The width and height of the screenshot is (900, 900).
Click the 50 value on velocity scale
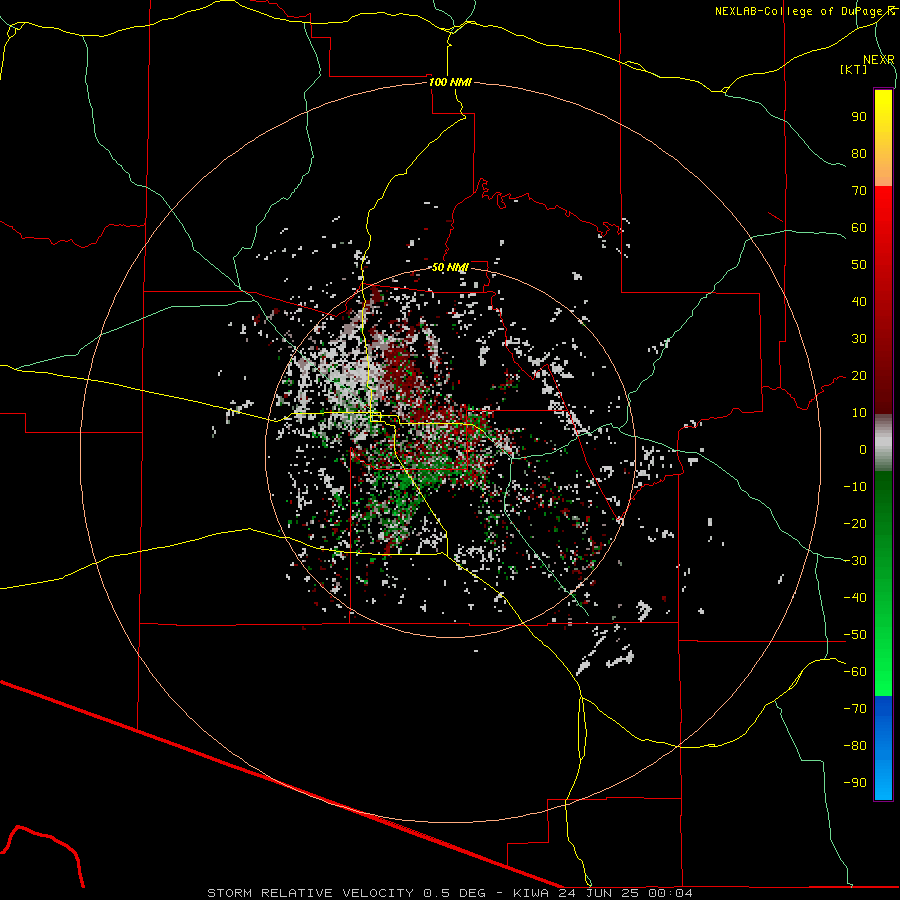coord(859,265)
